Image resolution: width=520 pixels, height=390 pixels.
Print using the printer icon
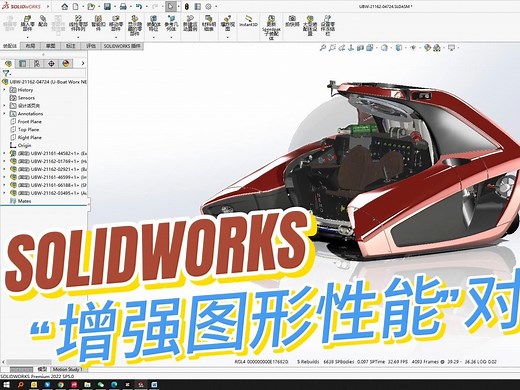point(123,6)
